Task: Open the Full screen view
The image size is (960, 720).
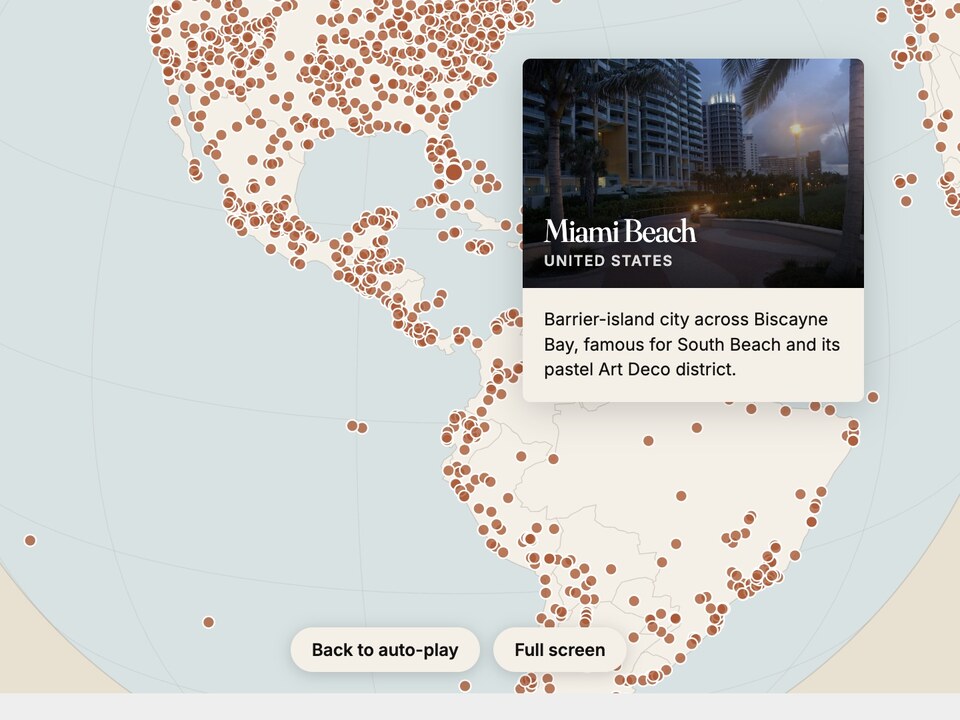Action: pyautogui.click(x=560, y=650)
